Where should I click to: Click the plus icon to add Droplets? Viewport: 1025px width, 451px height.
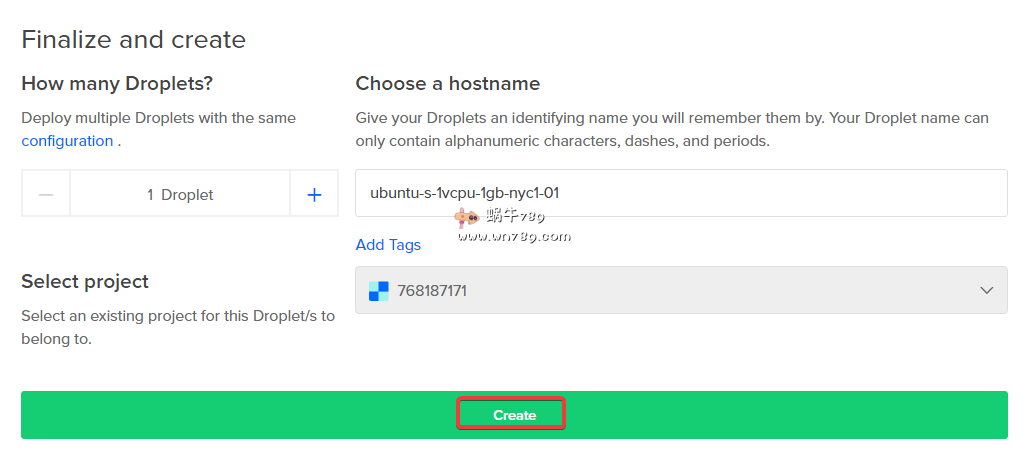click(x=314, y=194)
